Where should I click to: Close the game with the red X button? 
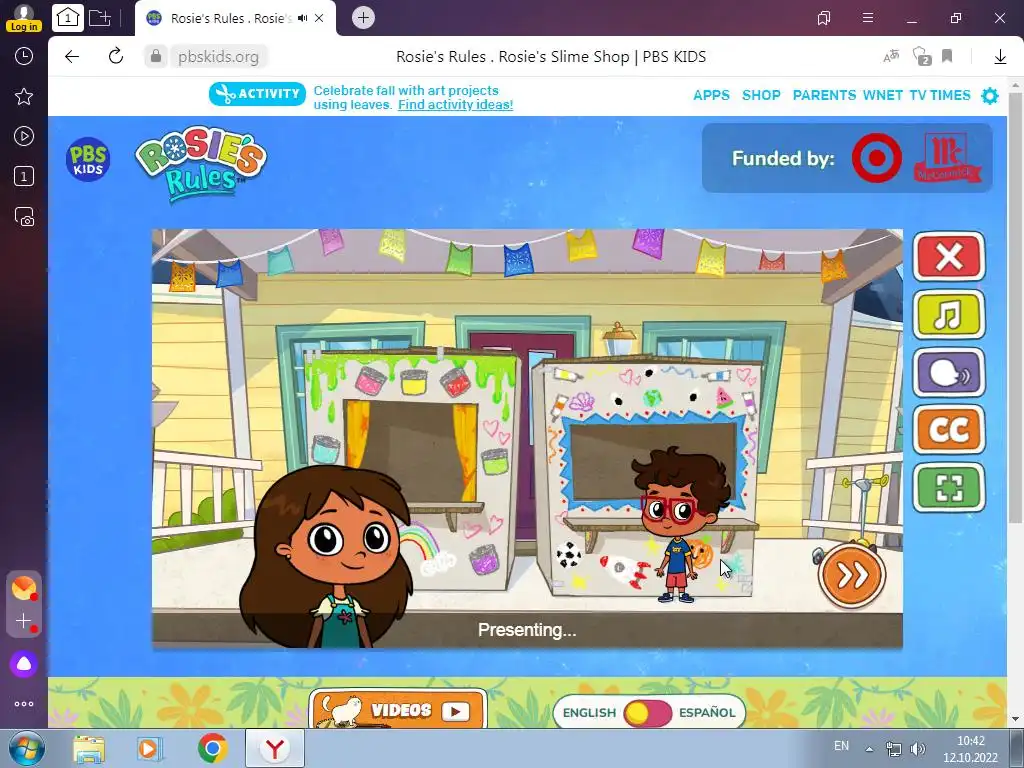pos(948,257)
